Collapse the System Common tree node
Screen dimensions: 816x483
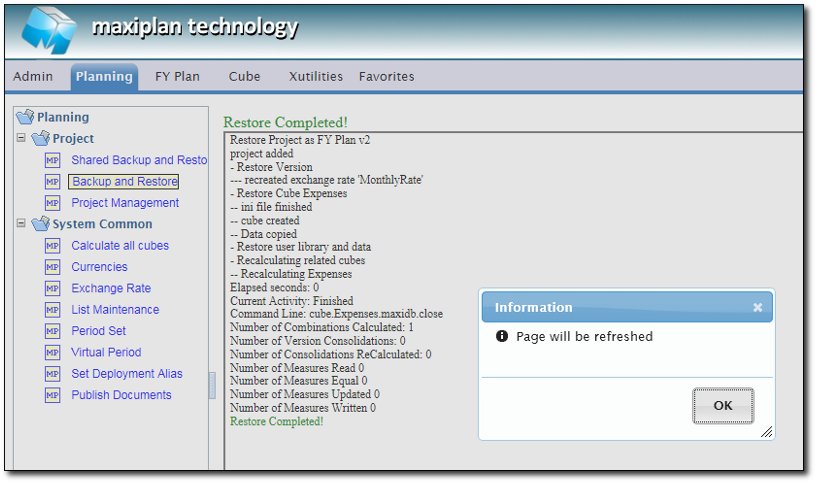[21, 224]
